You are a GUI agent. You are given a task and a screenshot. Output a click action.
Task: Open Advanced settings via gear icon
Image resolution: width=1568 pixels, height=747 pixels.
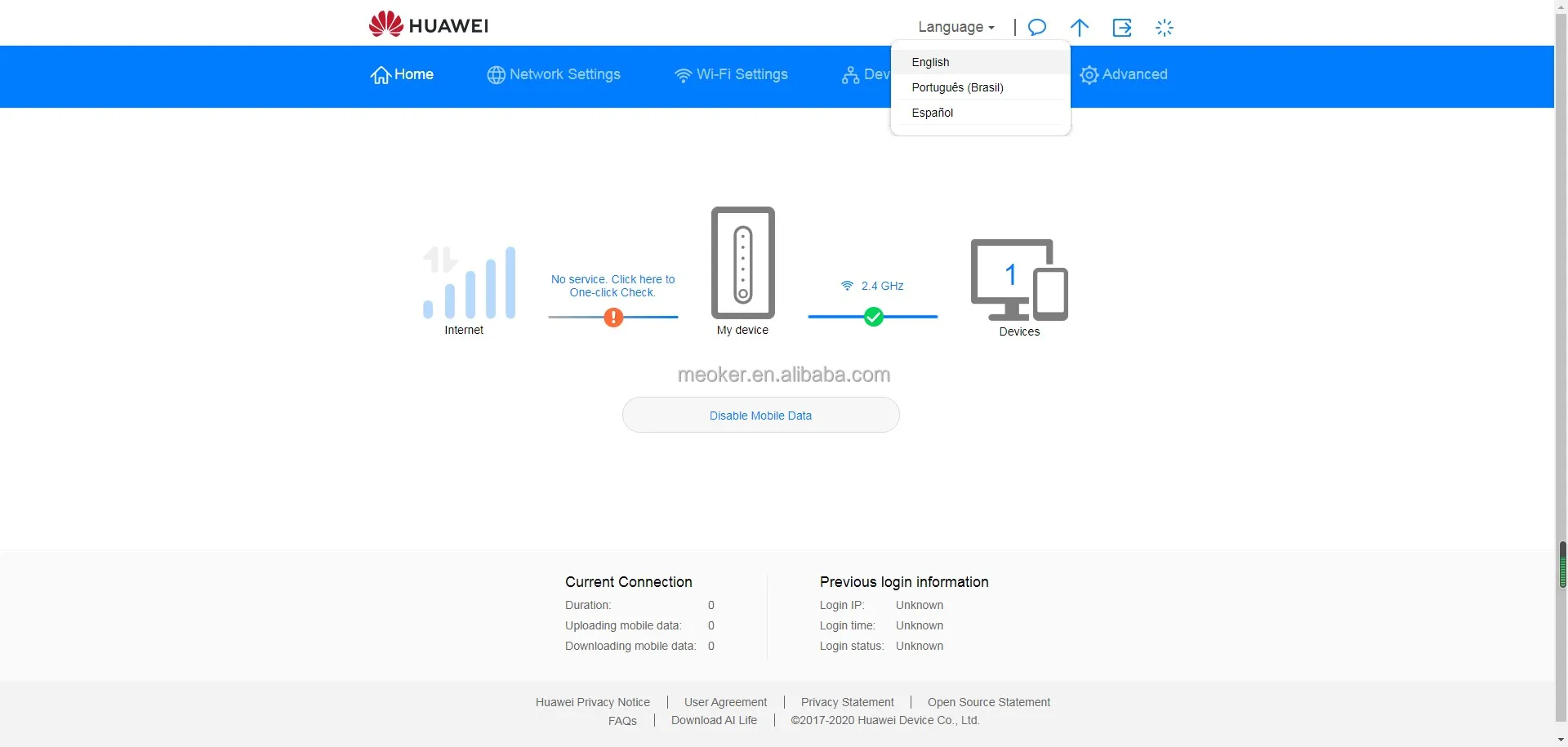1089,74
